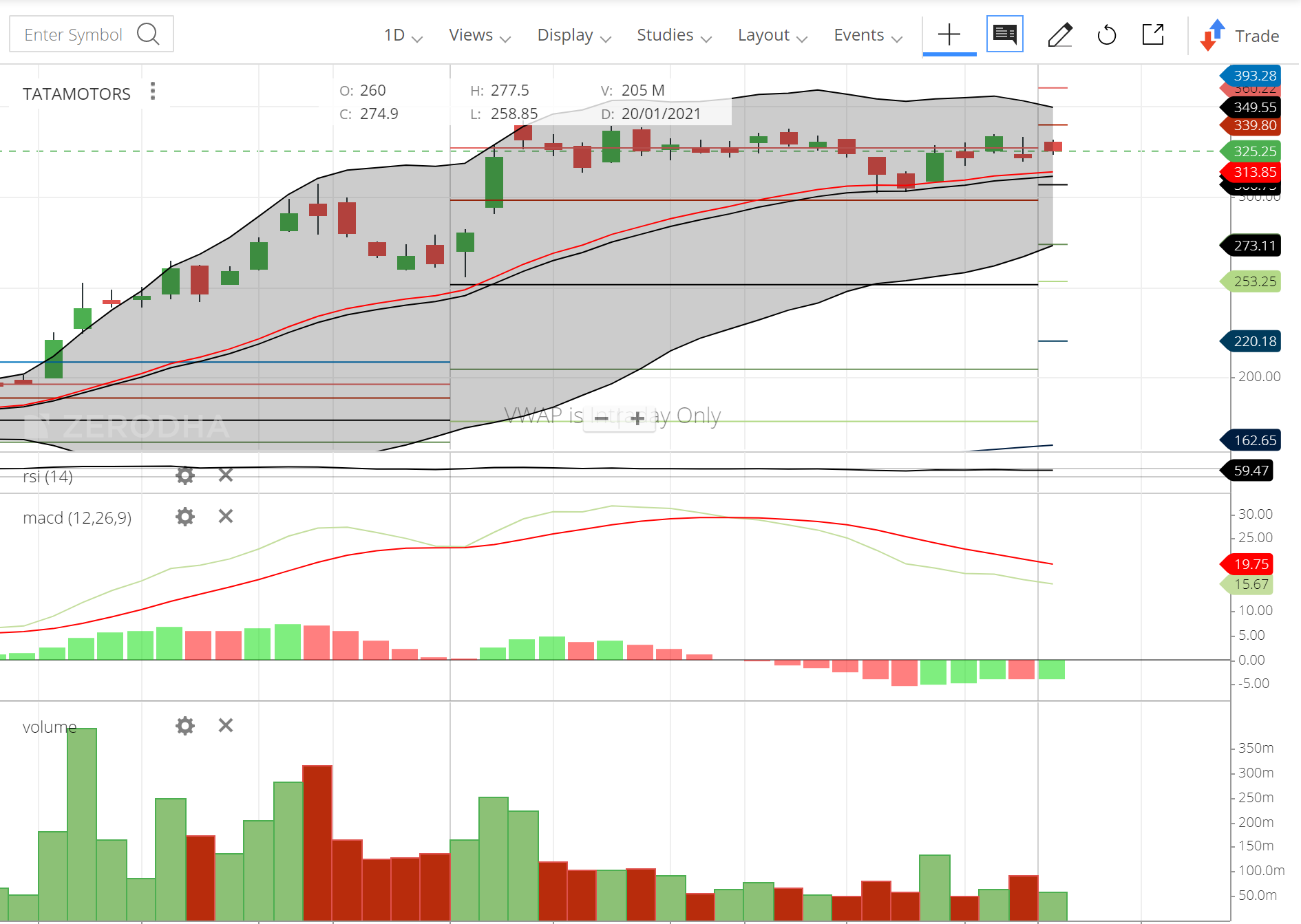Screen dimensions: 1301x924
Task: Select the pencil drawing tool
Action: [x=1060, y=34]
